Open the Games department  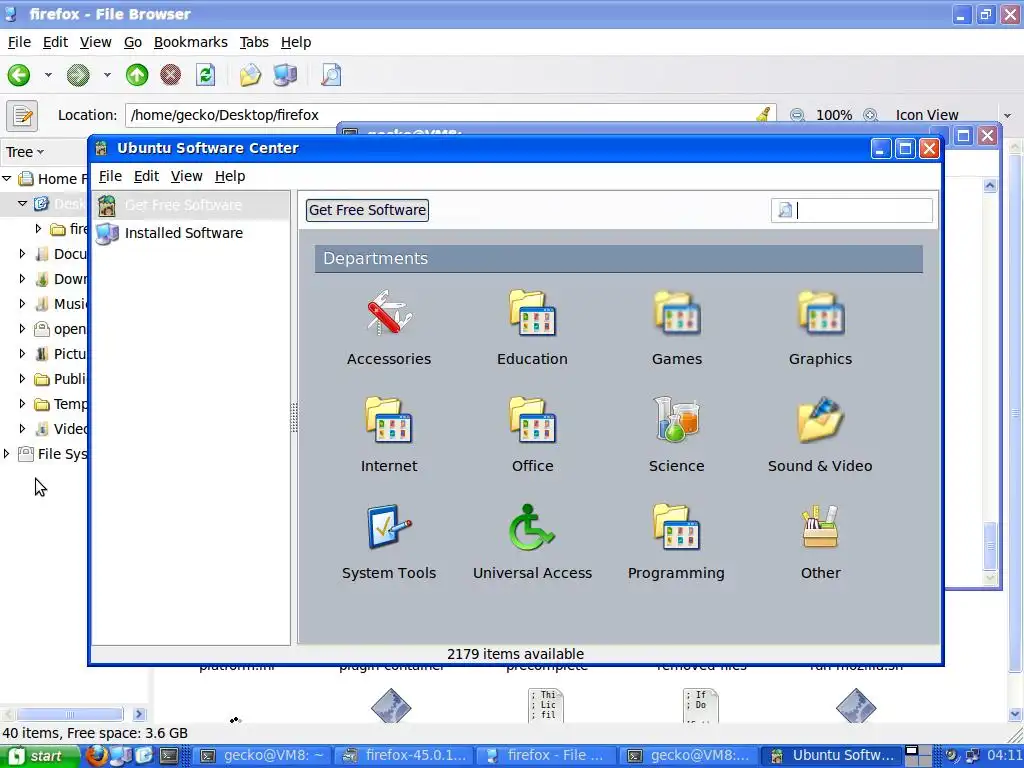(677, 328)
